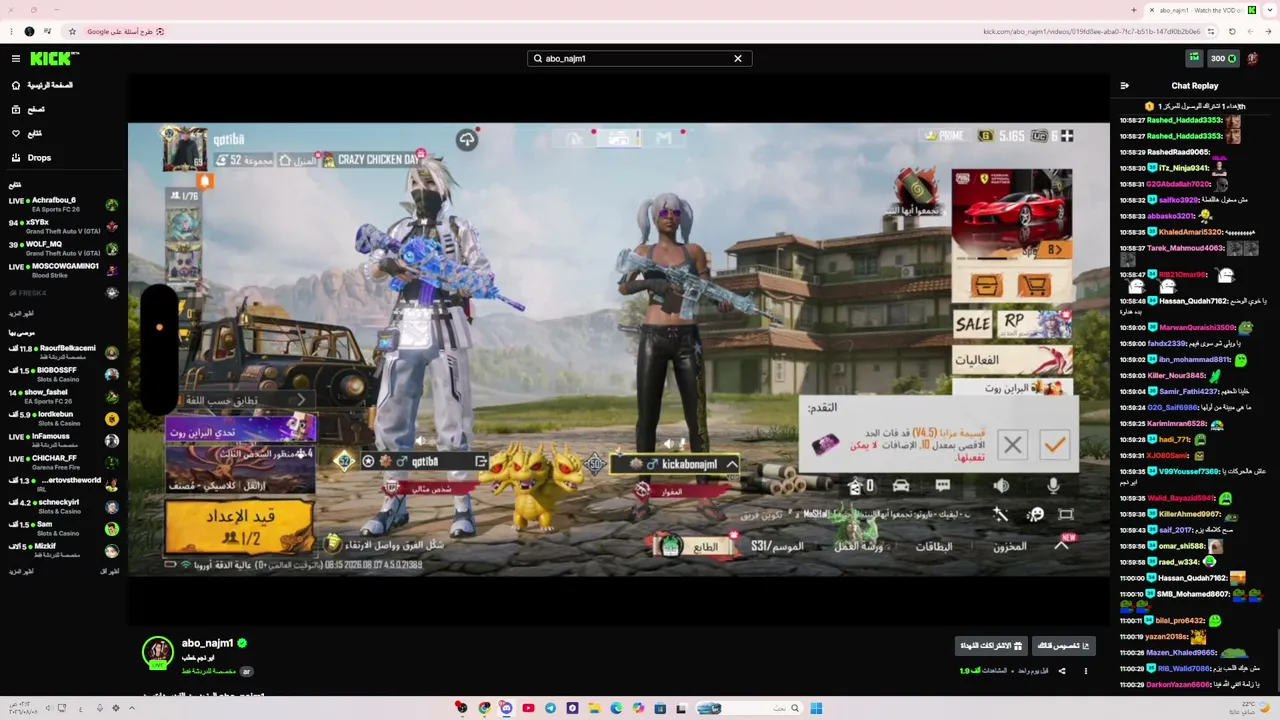Open Microsoft Edge from the taskbar
This screenshot has height=720, width=1280.
(616, 708)
